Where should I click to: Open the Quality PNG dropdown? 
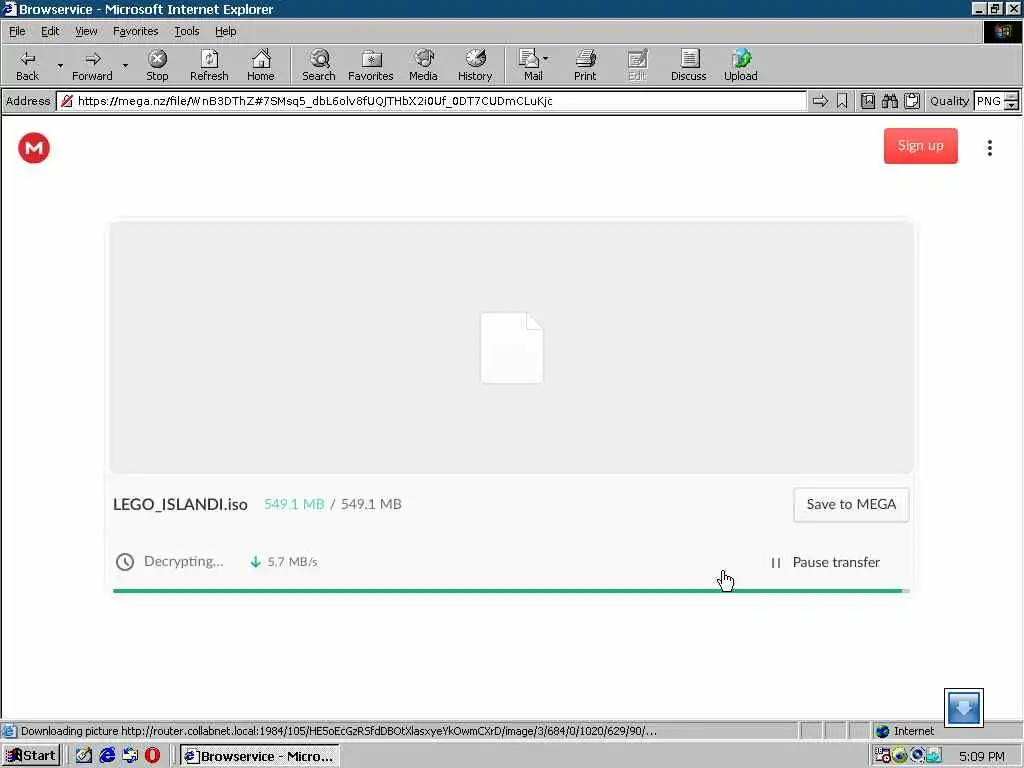[x=1011, y=101]
